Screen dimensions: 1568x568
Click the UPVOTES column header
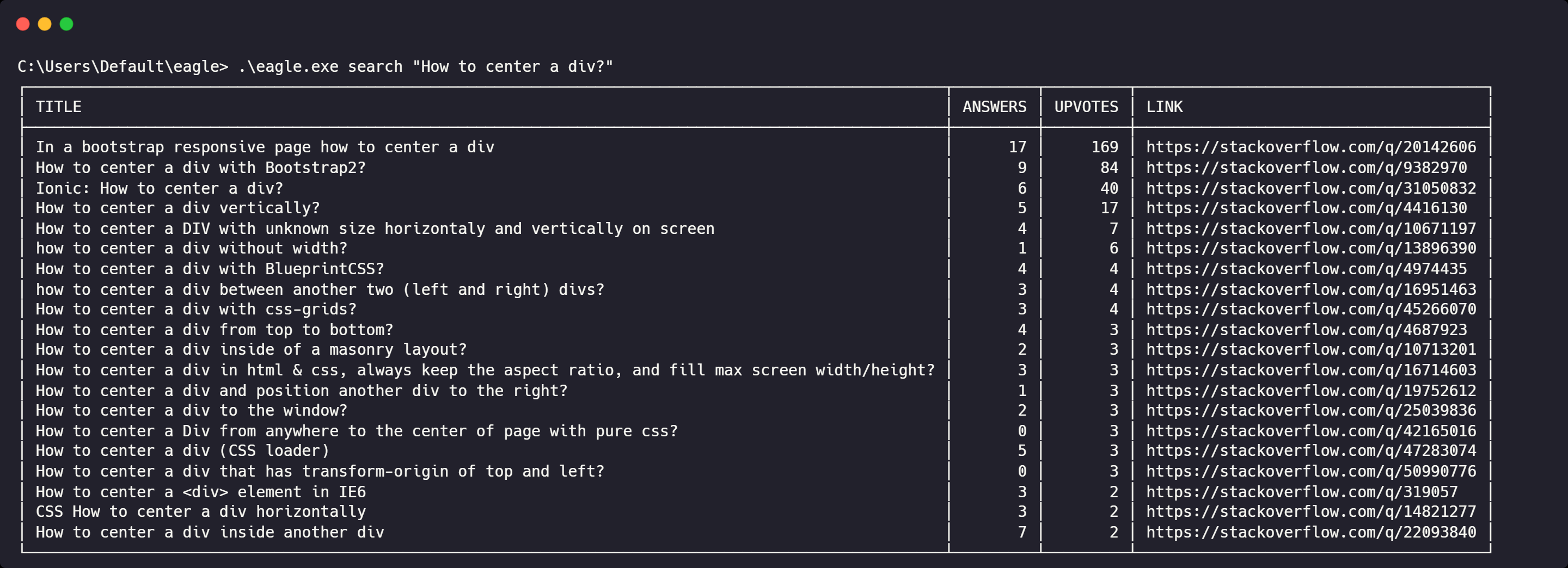coord(1086,107)
